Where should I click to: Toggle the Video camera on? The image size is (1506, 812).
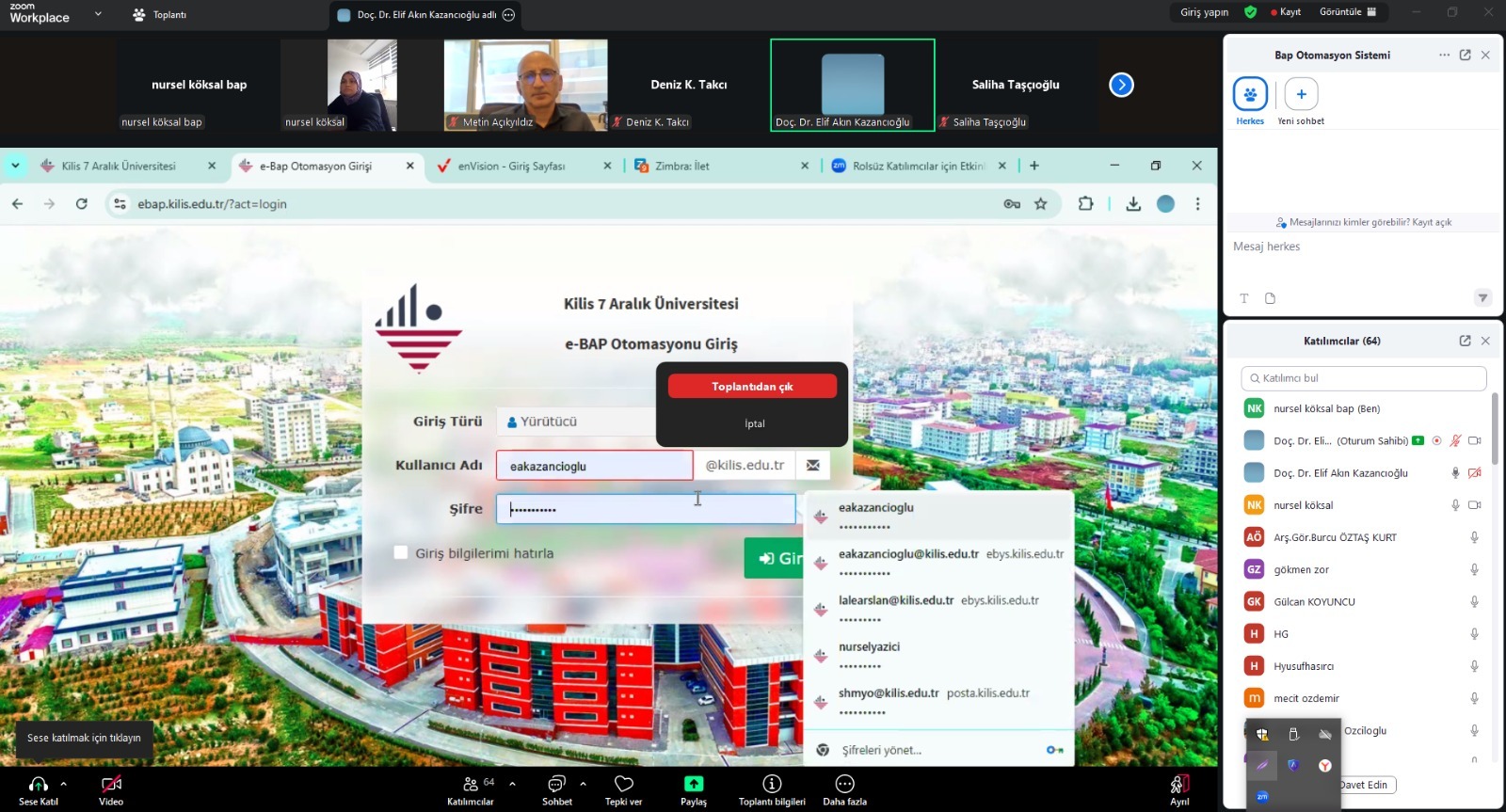coord(111,784)
